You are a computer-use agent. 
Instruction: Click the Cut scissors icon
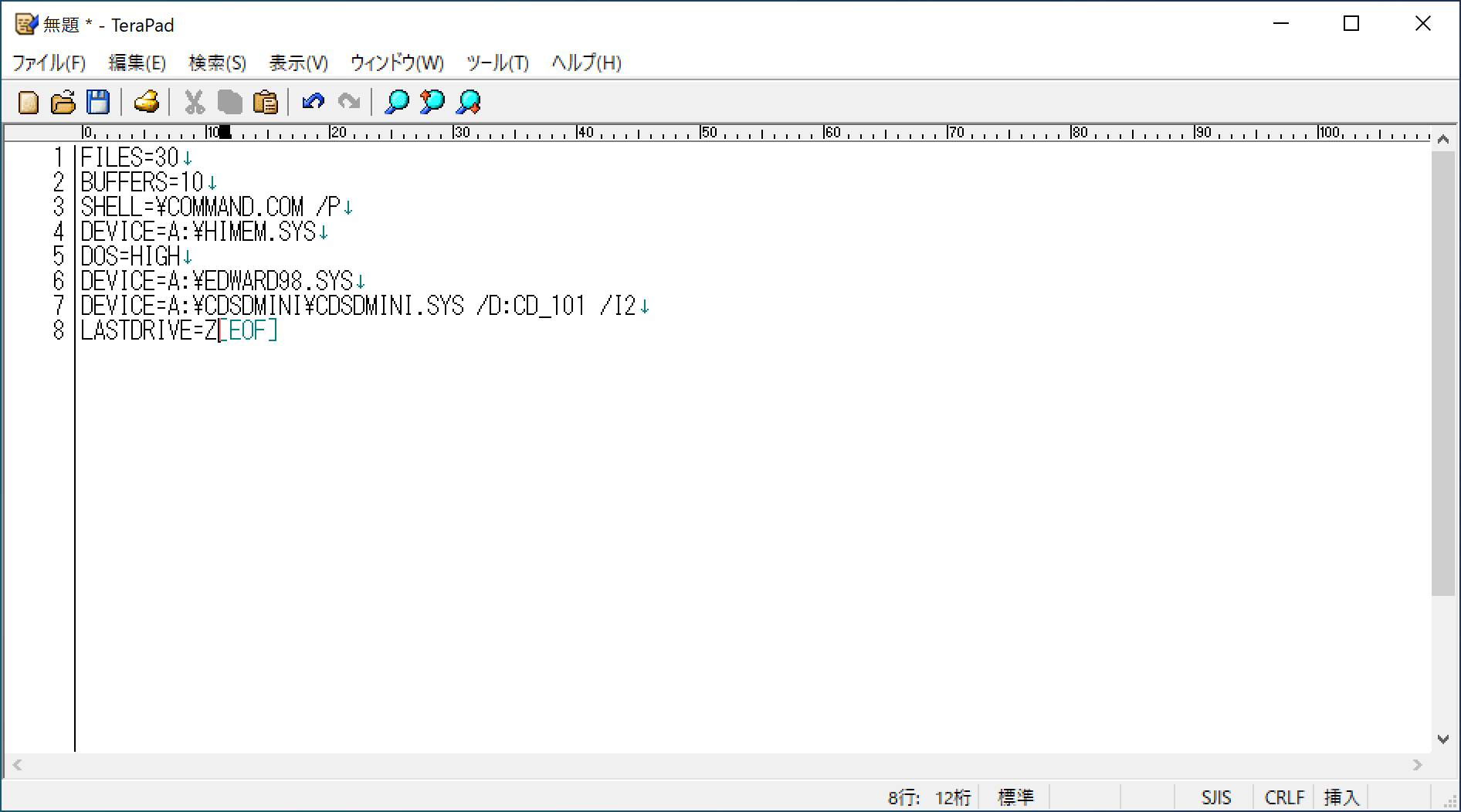194,102
